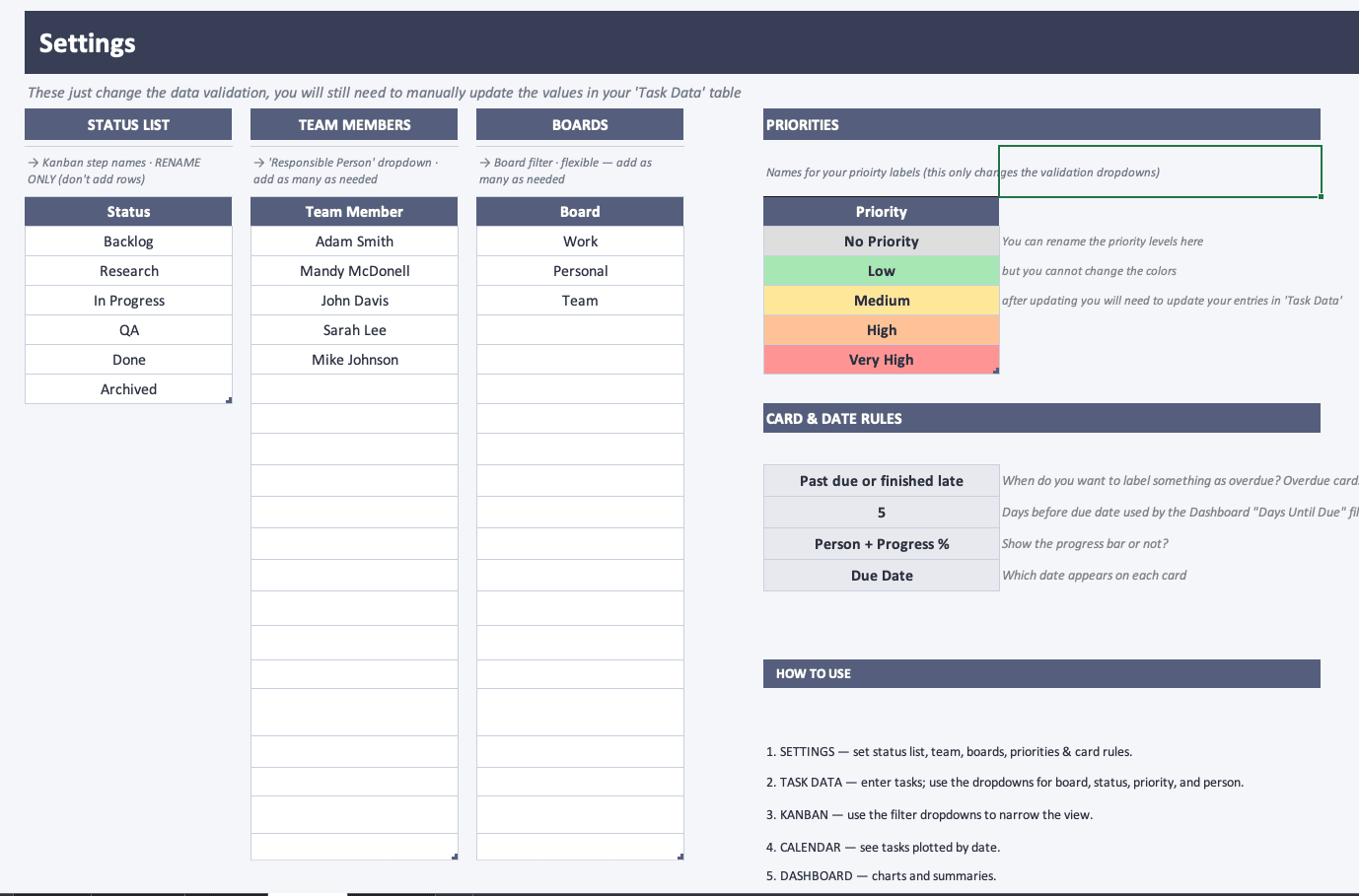Select the John Davis cell

click(x=354, y=301)
